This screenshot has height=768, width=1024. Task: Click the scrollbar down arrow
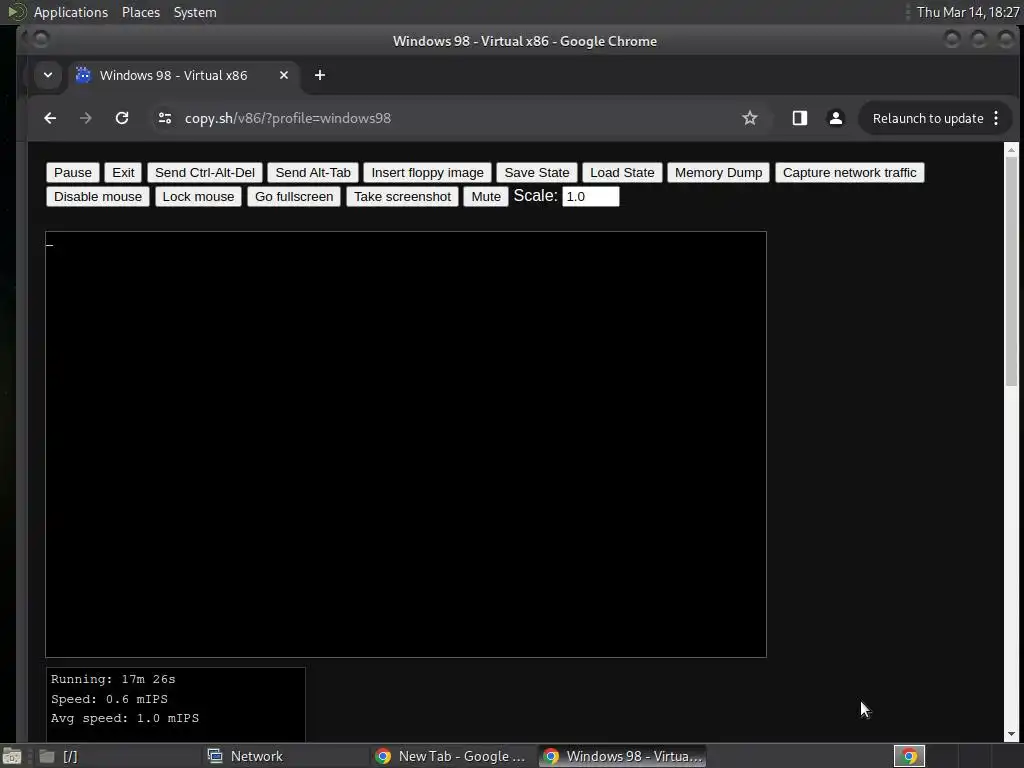point(1011,734)
